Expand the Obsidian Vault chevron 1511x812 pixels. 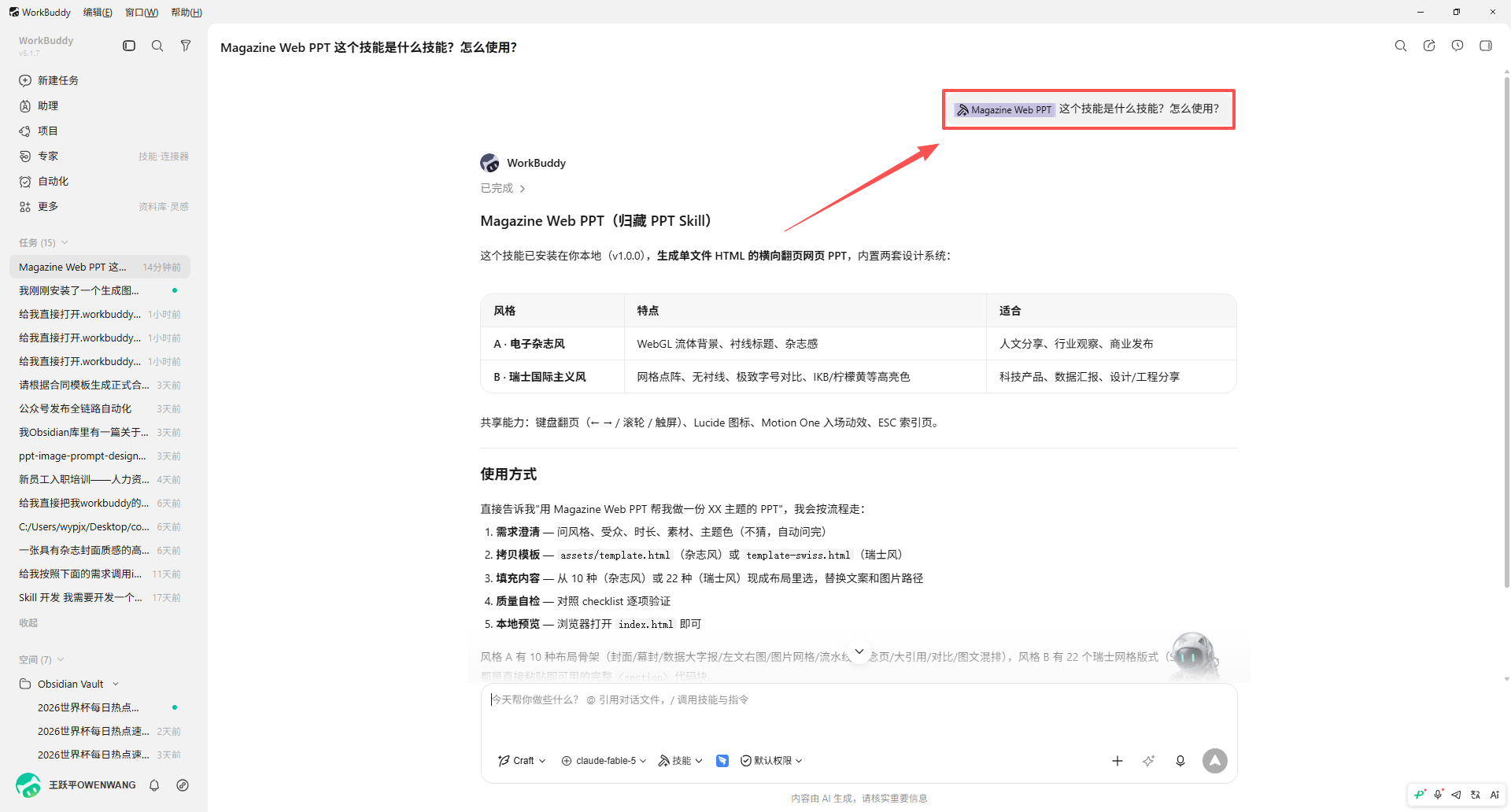[116, 684]
